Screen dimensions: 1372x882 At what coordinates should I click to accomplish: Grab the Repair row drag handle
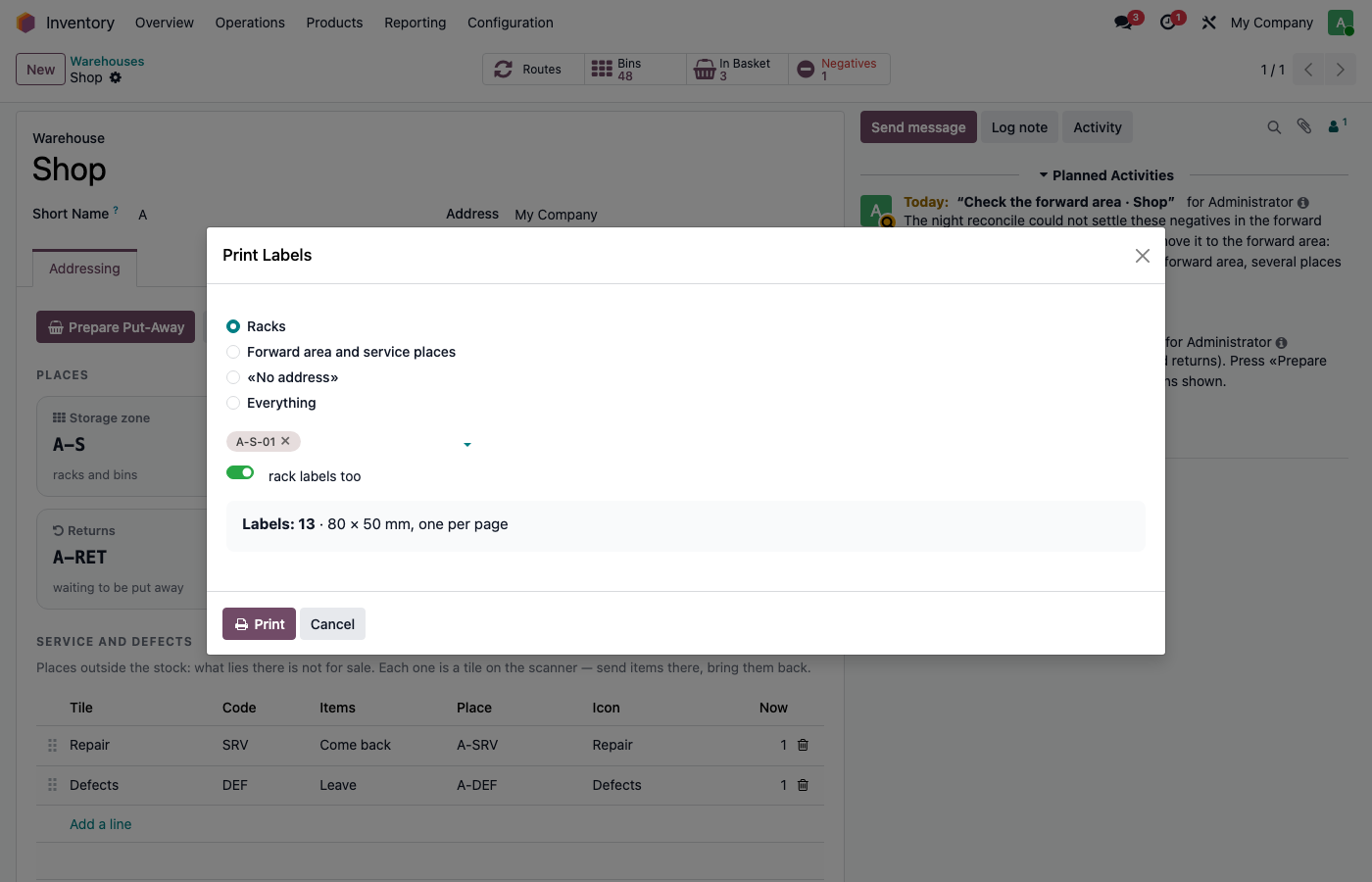pos(53,746)
